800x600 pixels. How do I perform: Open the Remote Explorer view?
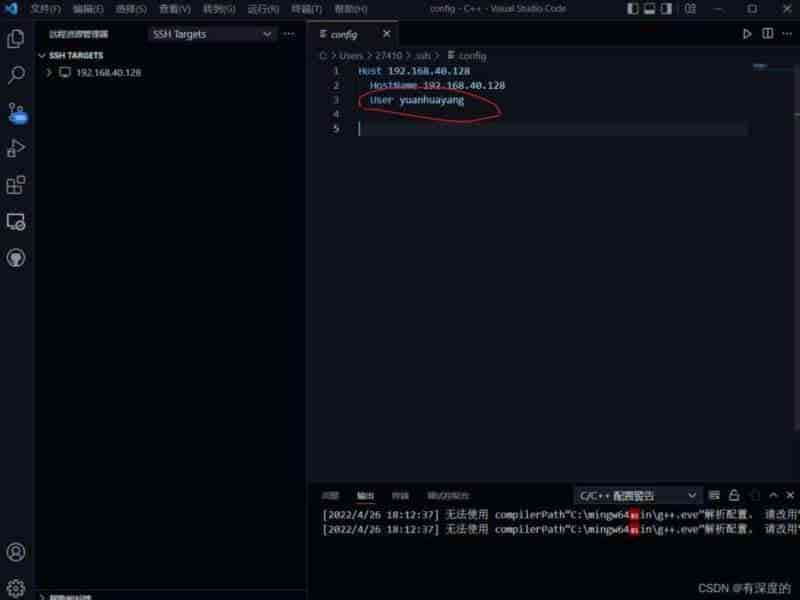click(16, 221)
